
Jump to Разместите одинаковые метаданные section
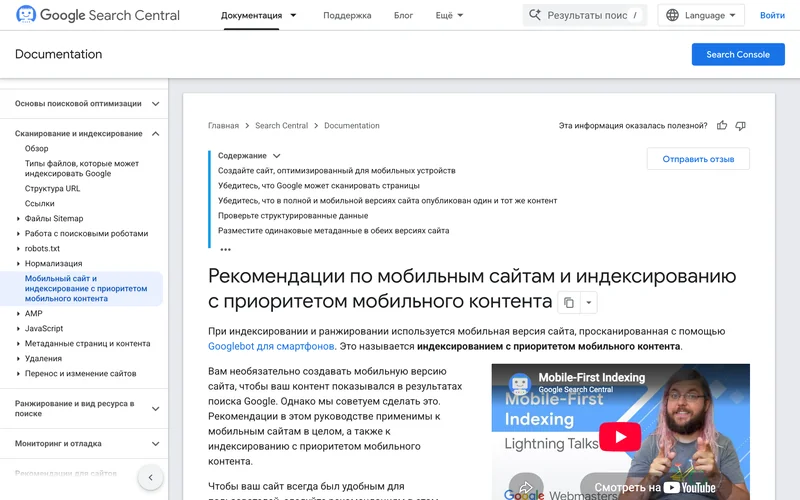[x=334, y=231]
